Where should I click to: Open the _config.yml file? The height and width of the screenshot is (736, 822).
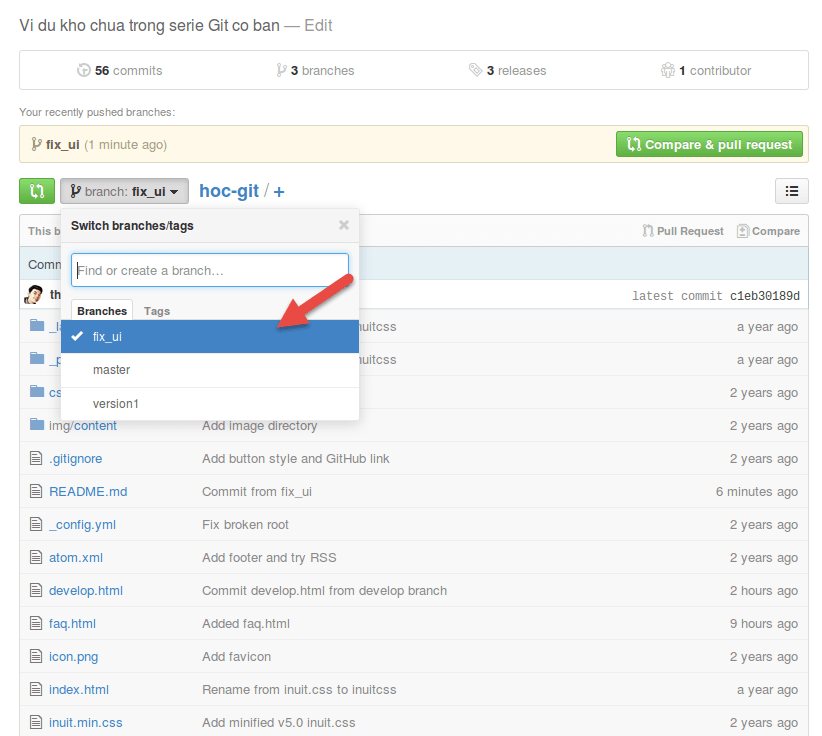tap(82, 525)
